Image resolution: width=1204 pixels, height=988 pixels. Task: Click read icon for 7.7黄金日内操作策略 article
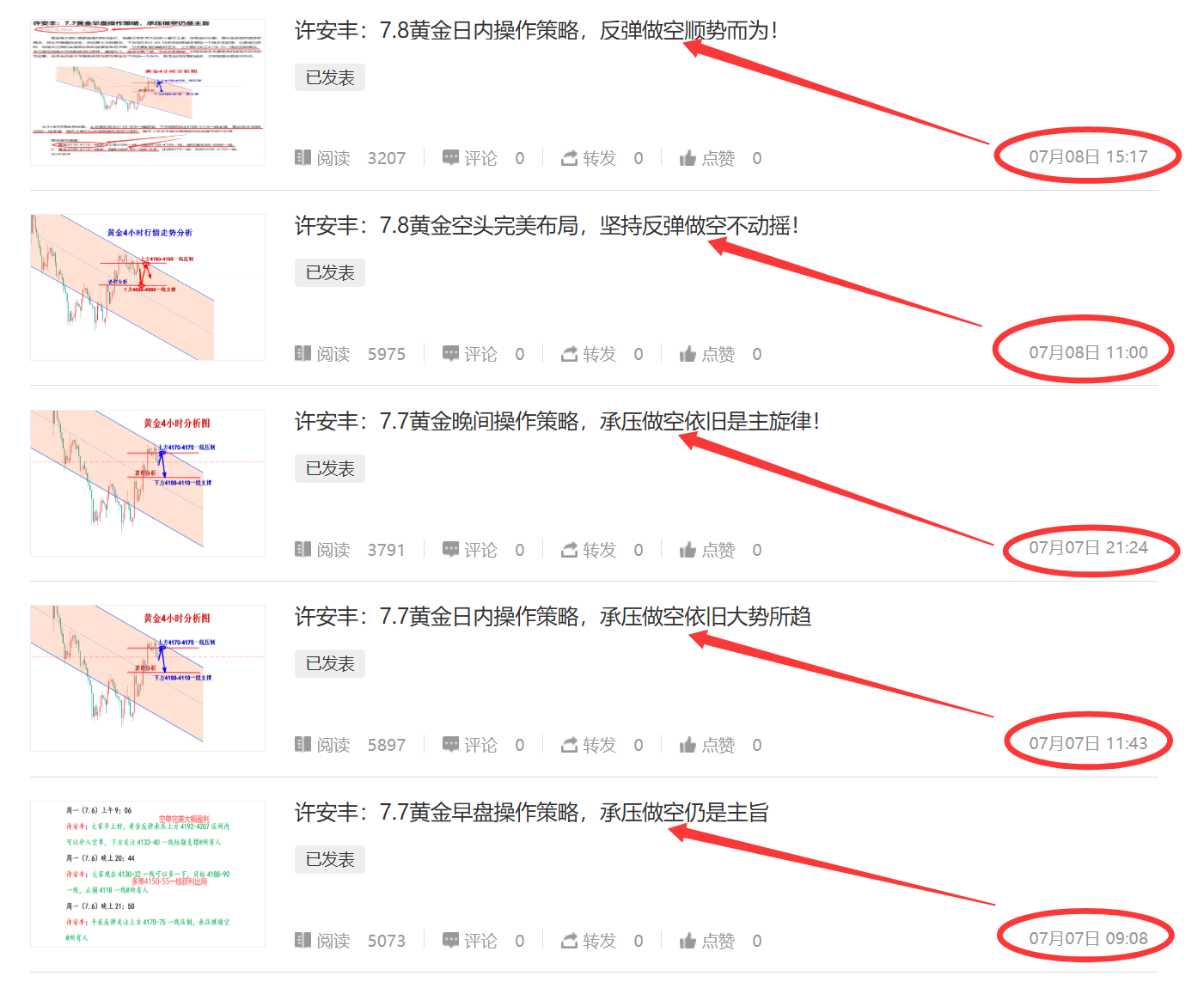tap(303, 744)
